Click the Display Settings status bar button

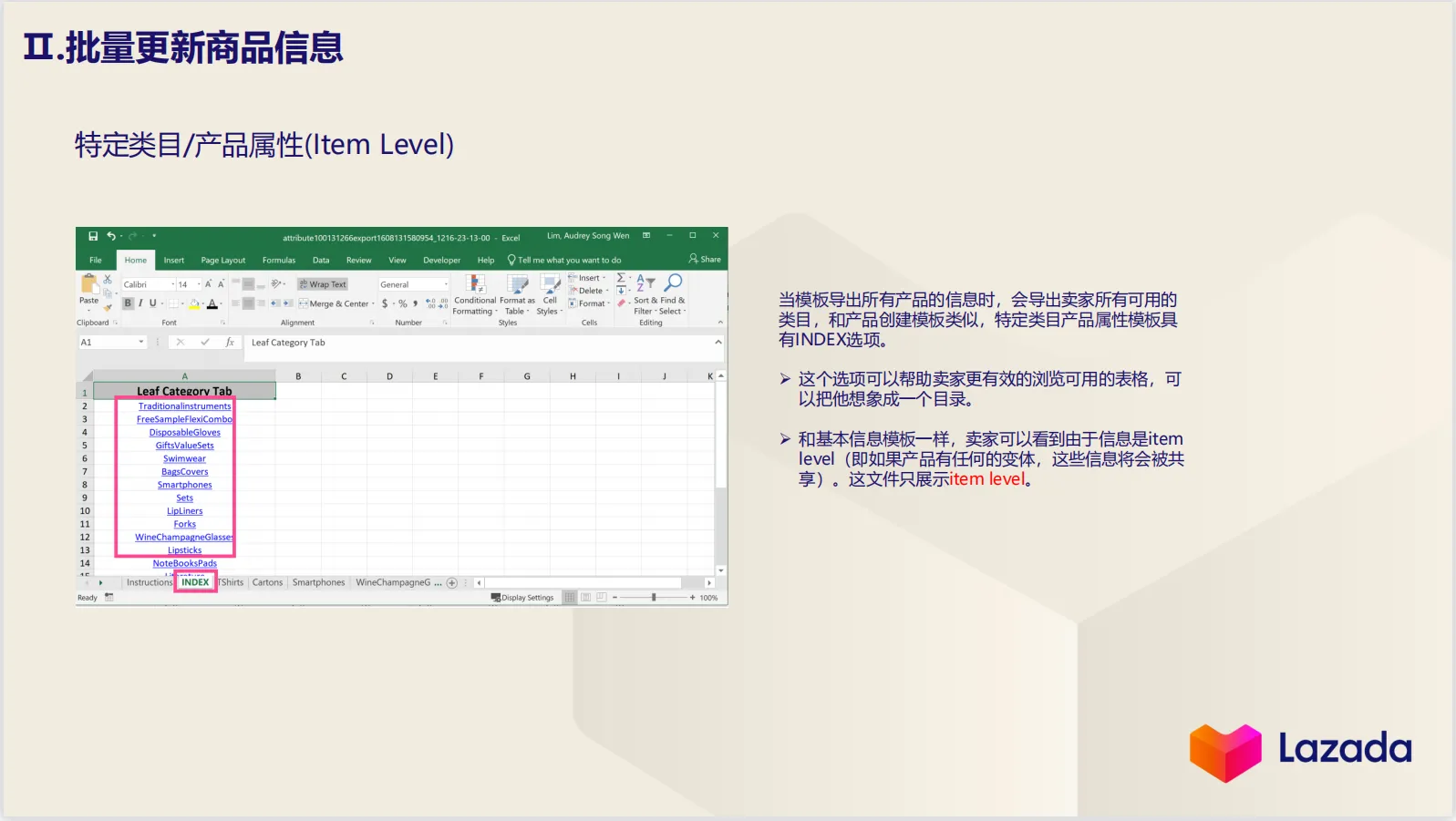click(x=522, y=598)
